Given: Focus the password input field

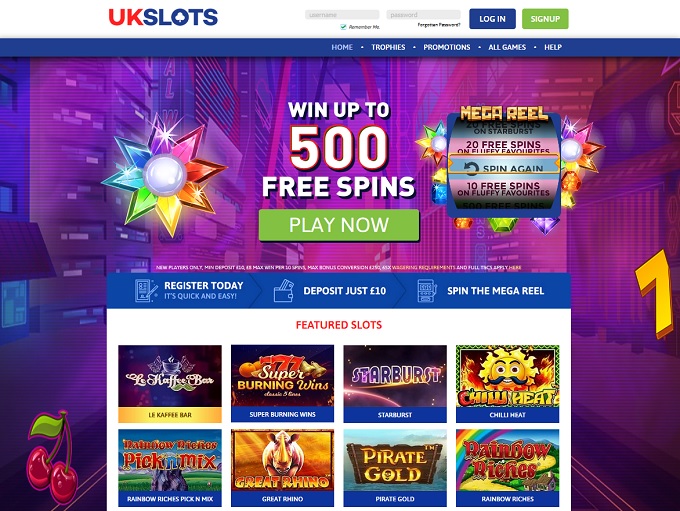Looking at the screenshot, I should (x=423, y=15).
